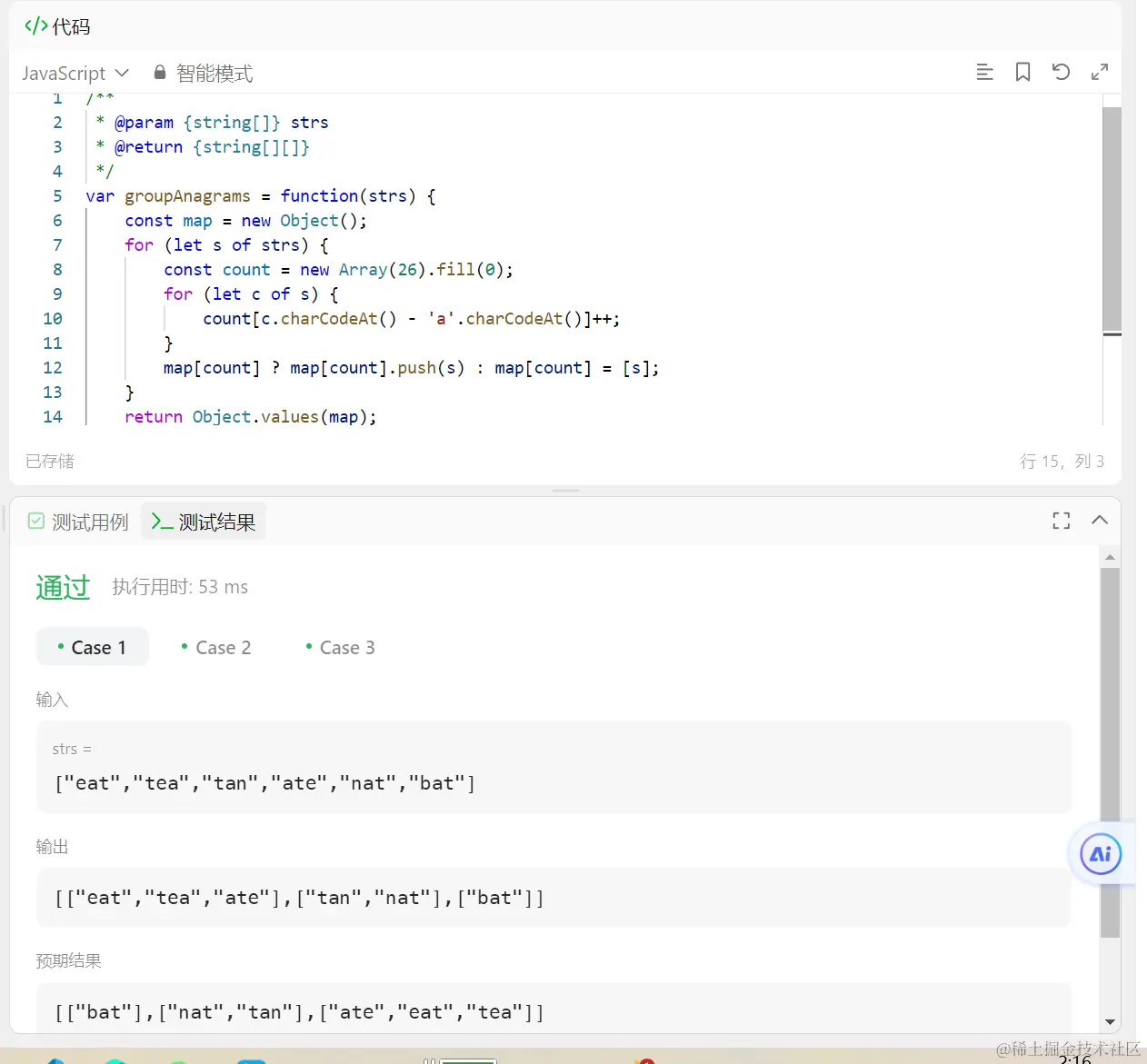
Task: Collapse the test result panel with chevron
Action: coord(1099,521)
